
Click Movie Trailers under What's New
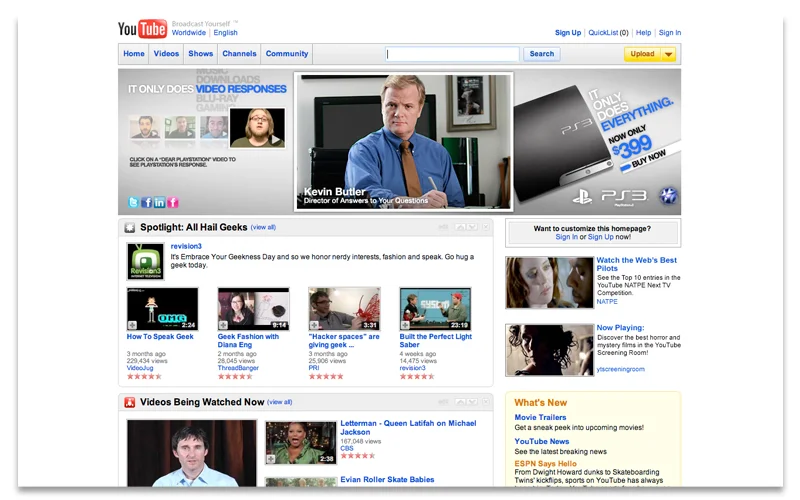[540, 417]
